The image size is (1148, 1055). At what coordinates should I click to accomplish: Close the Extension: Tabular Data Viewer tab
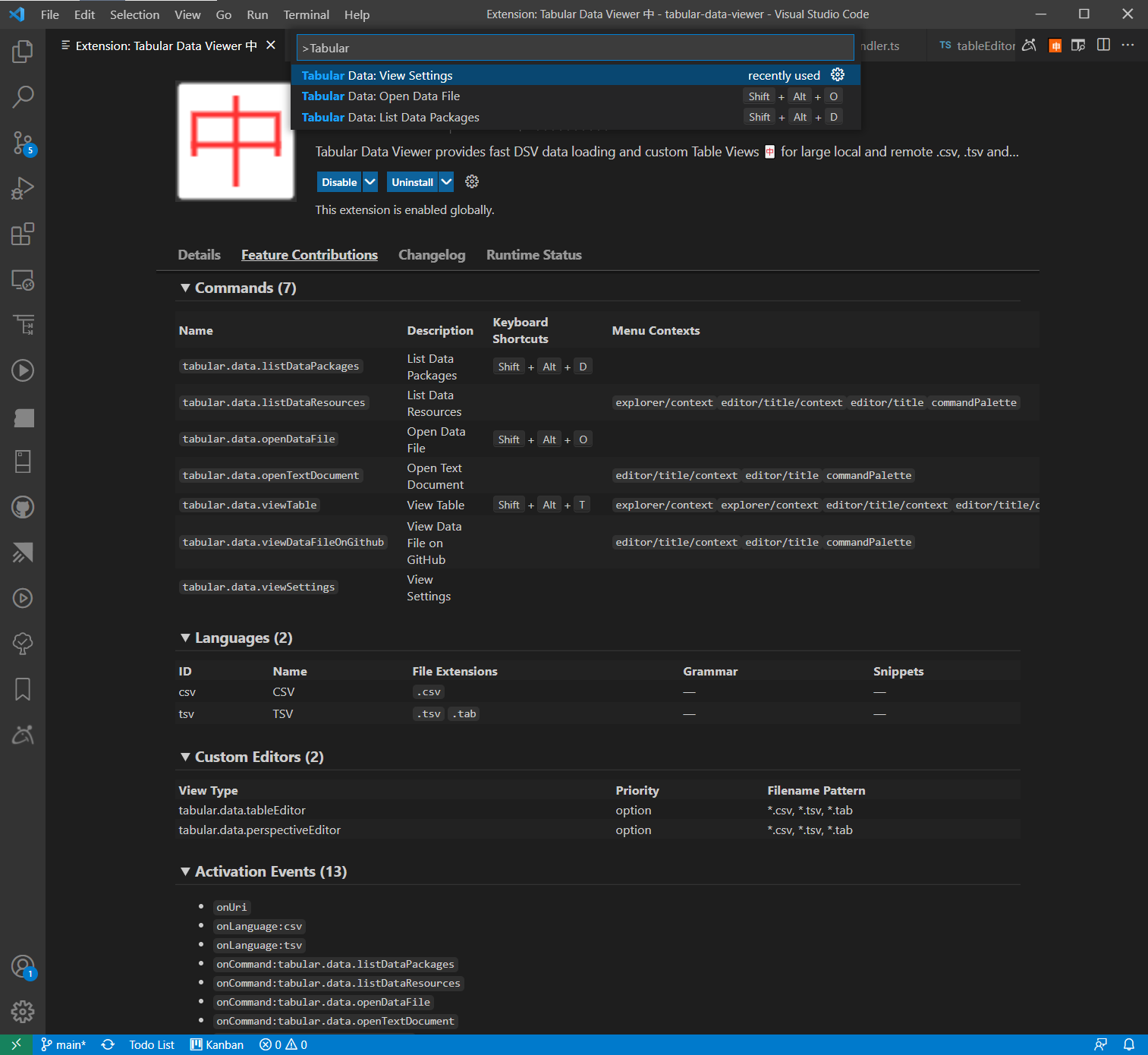coord(271,46)
